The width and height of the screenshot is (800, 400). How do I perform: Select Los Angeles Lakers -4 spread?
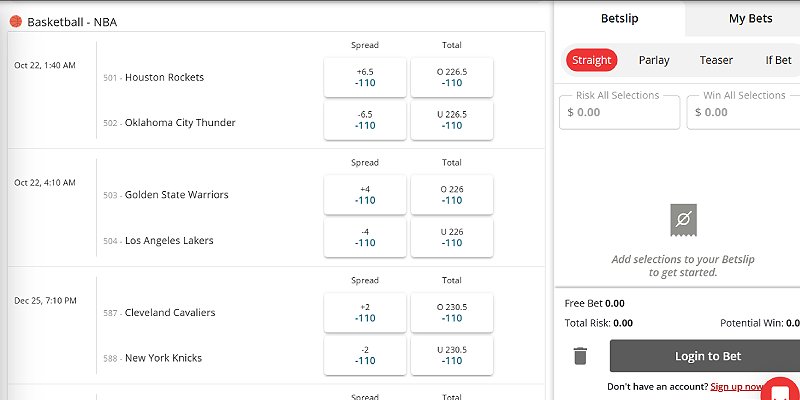(x=365, y=237)
